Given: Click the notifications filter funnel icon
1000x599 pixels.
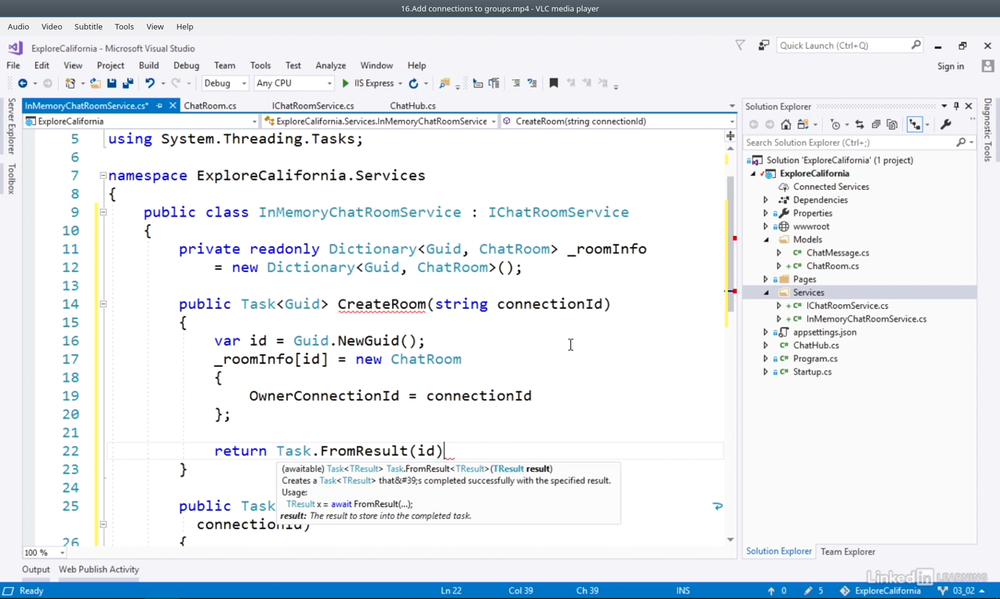Looking at the screenshot, I should point(740,45).
